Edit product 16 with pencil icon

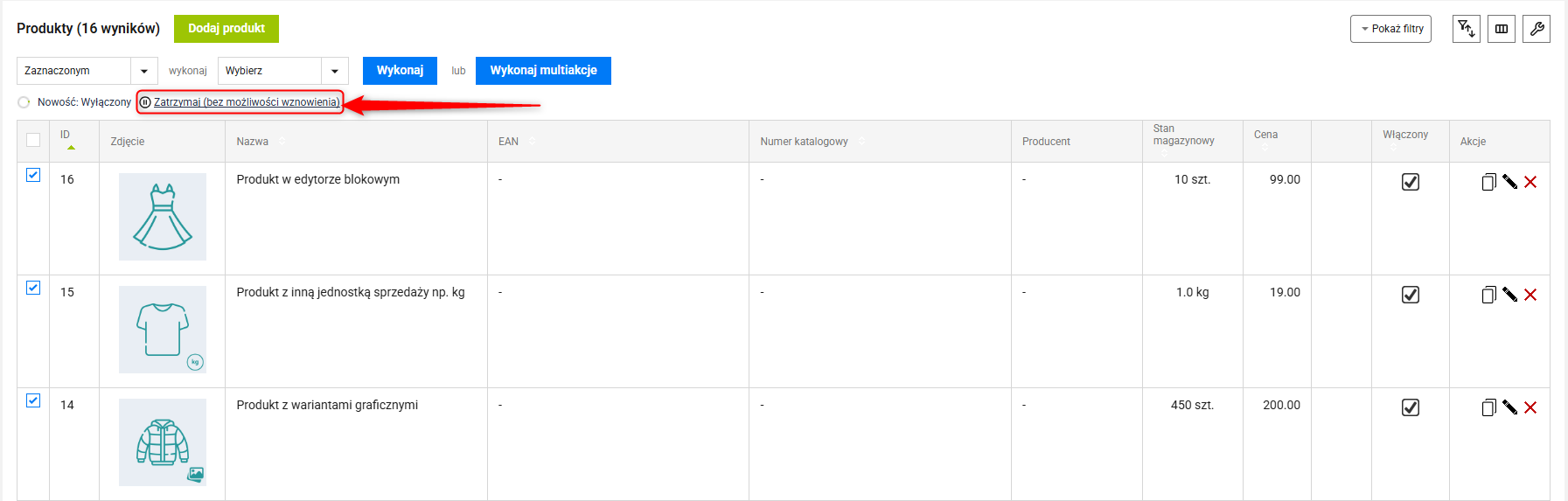(1509, 182)
